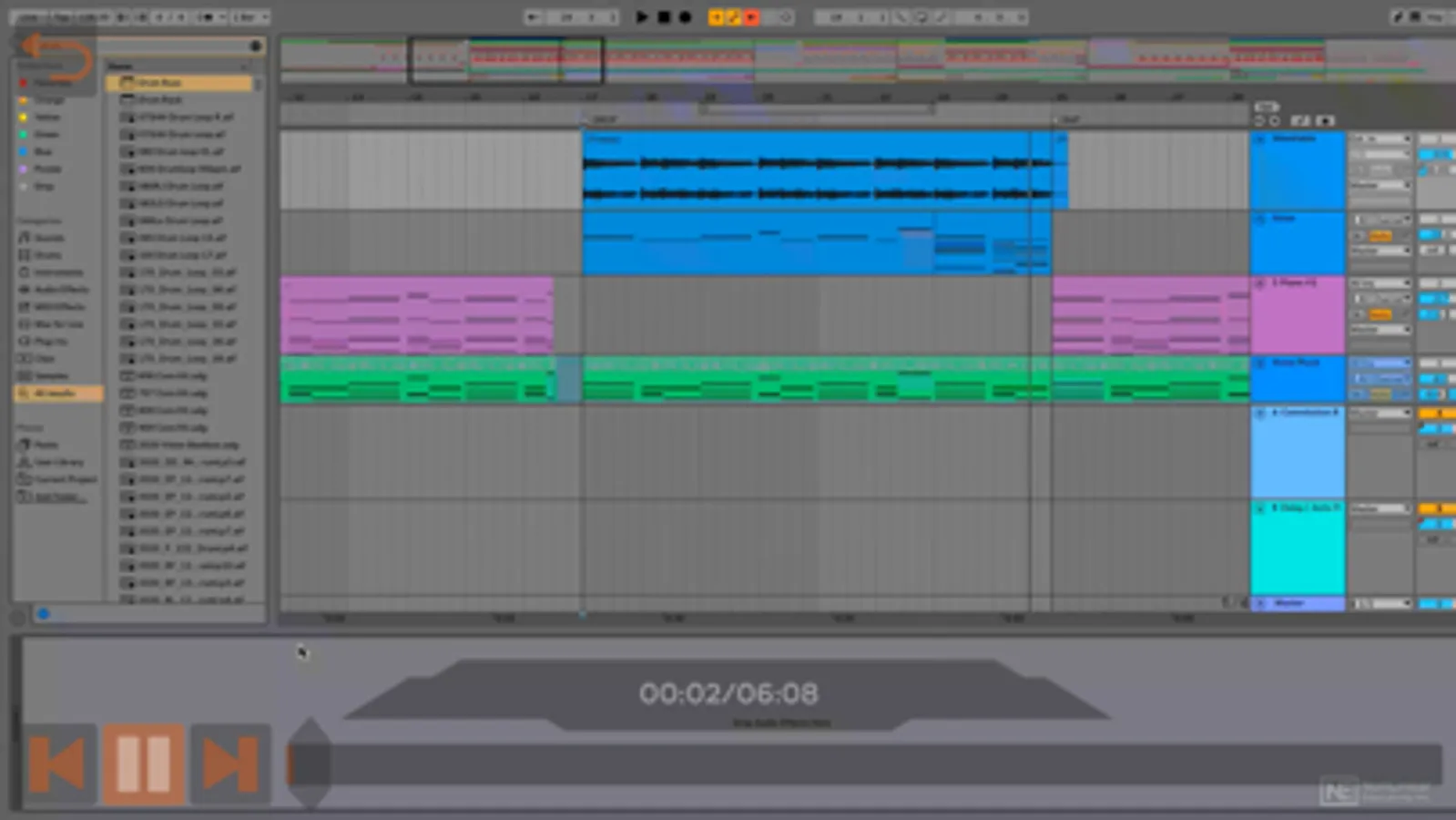Viewport: 1456px width, 820px height.
Task: Select the Blue collection label
Action: (x=42, y=151)
